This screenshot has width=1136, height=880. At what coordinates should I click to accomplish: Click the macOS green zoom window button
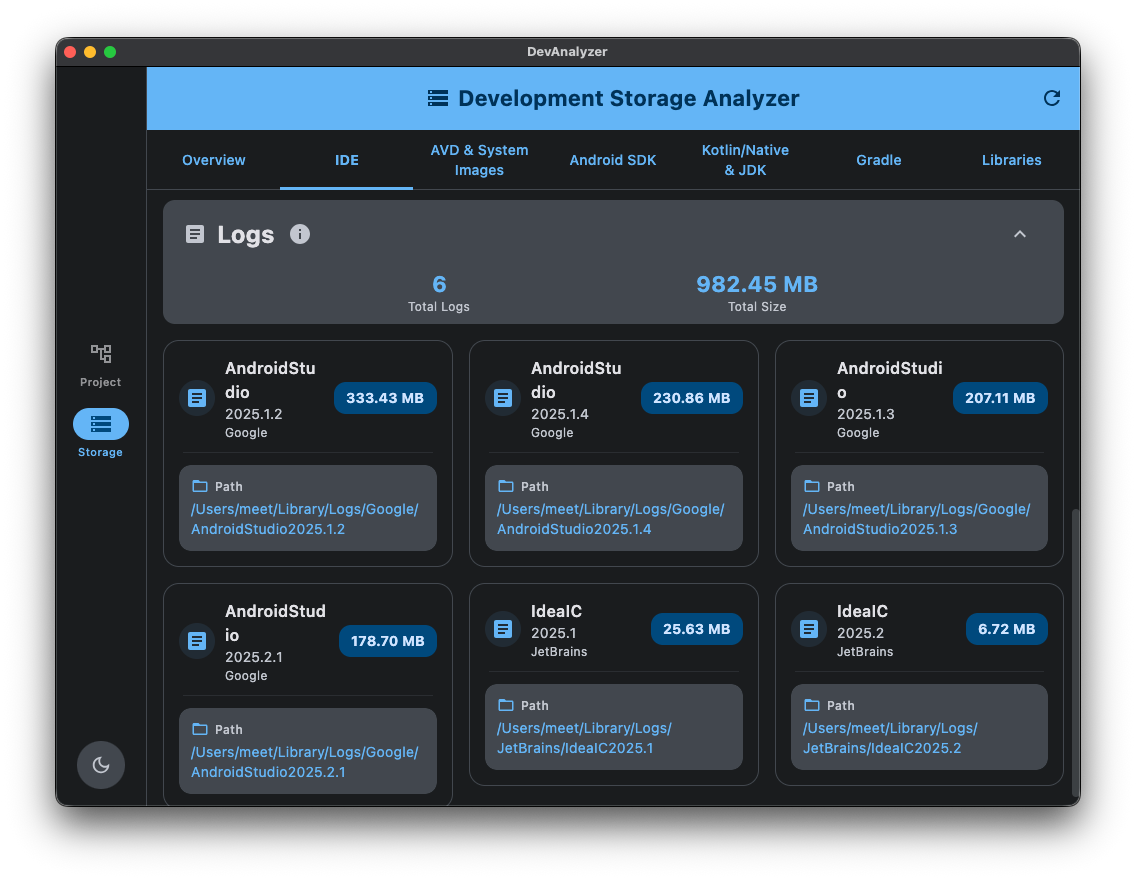click(x=110, y=52)
